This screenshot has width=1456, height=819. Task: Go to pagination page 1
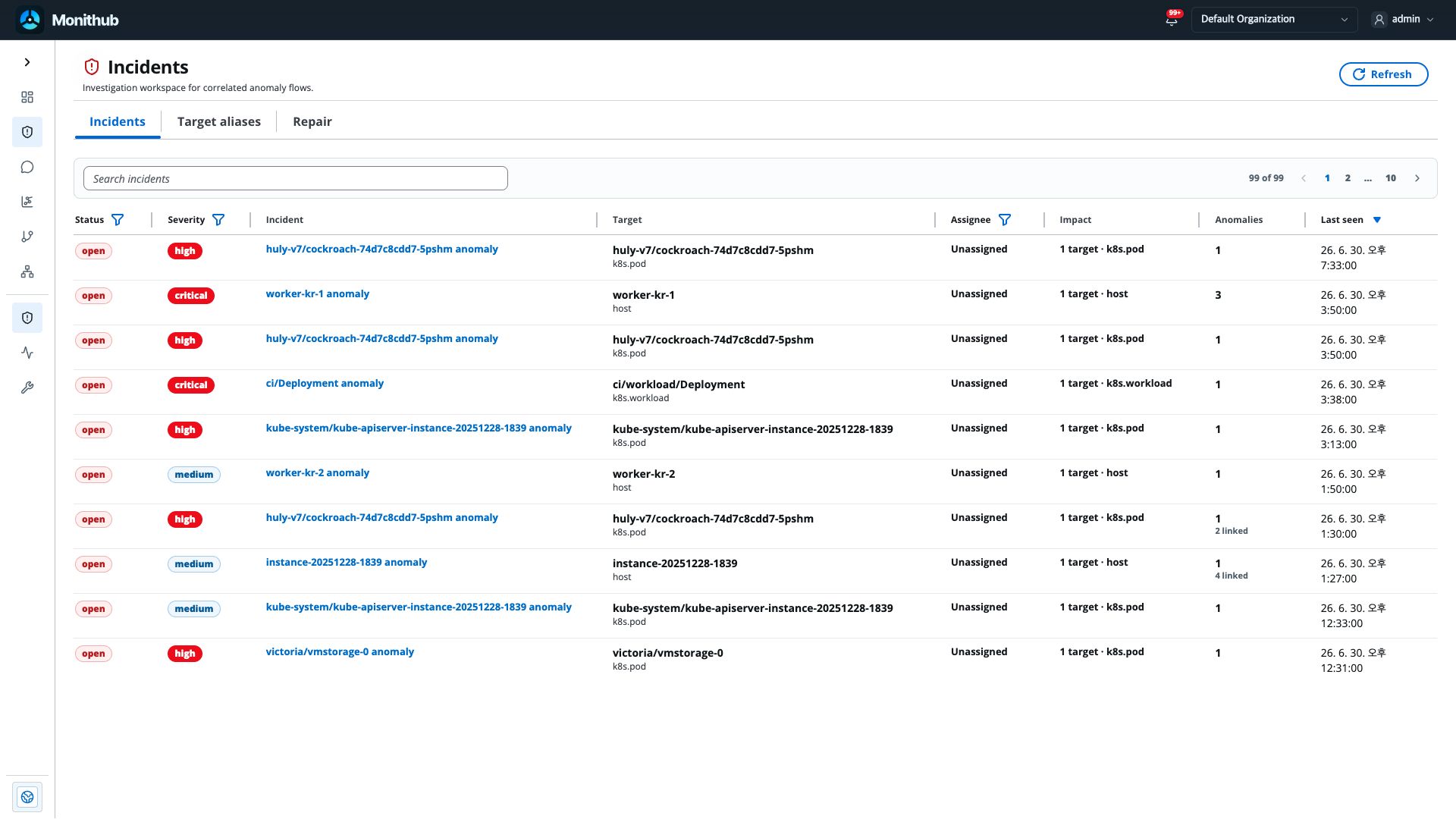(x=1327, y=178)
